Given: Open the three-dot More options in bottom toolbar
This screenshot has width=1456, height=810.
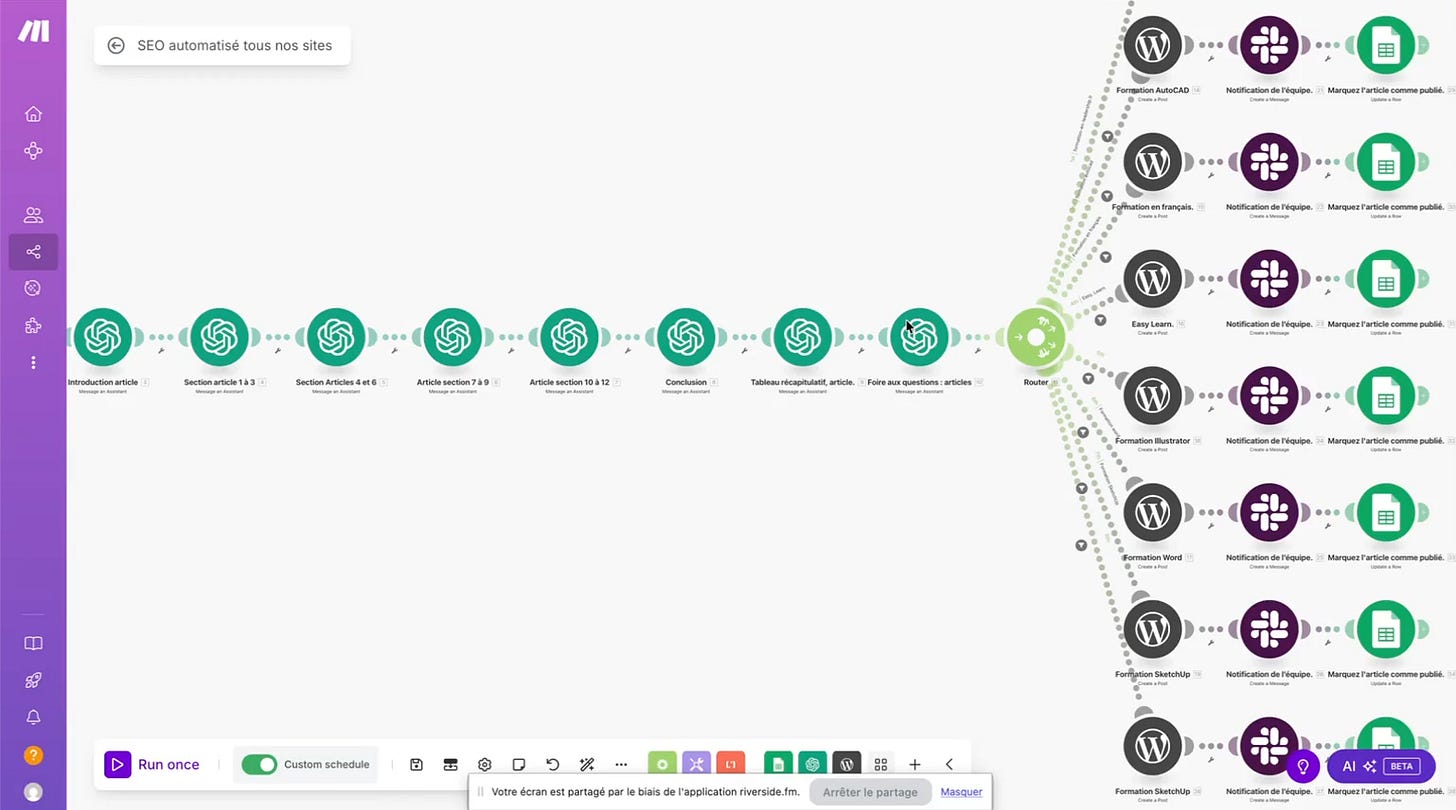Looking at the screenshot, I should [621, 764].
